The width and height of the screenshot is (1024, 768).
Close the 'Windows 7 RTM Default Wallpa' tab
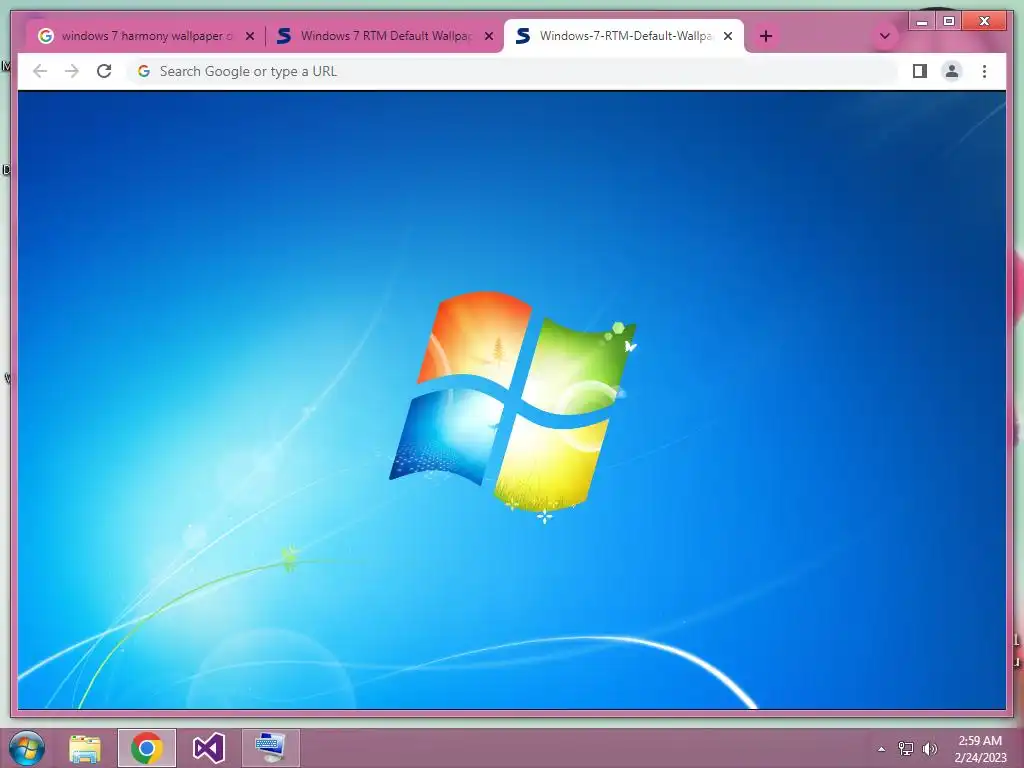point(488,37)
